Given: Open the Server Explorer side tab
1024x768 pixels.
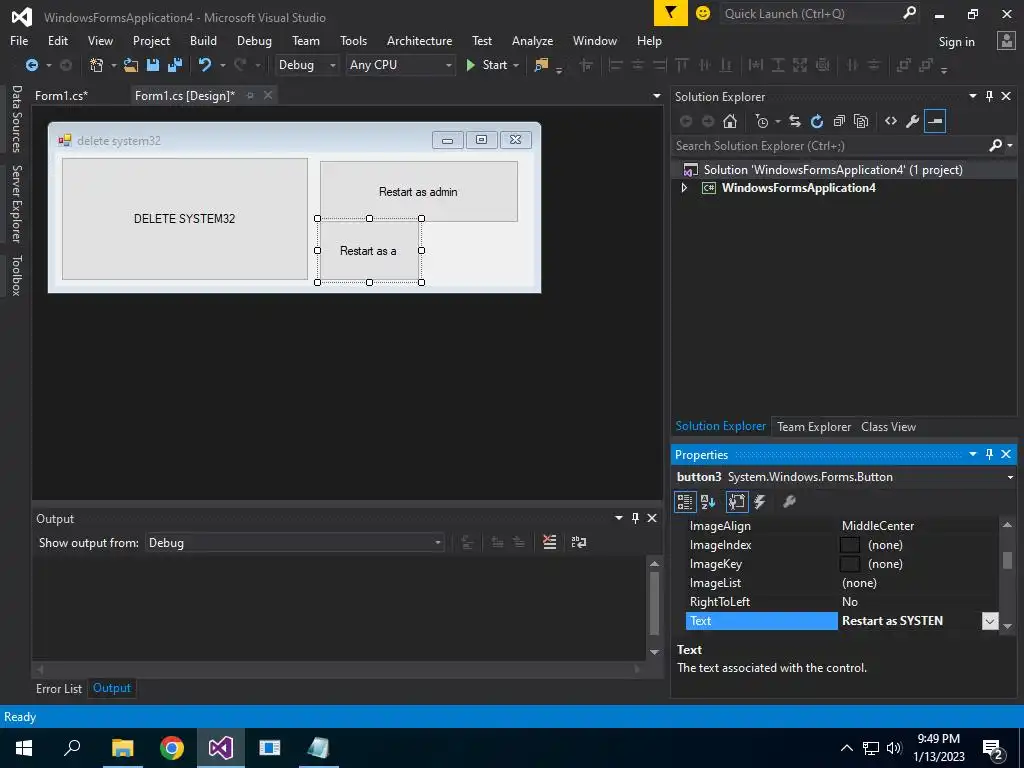Looking at the screenshot, I should 16,203.
